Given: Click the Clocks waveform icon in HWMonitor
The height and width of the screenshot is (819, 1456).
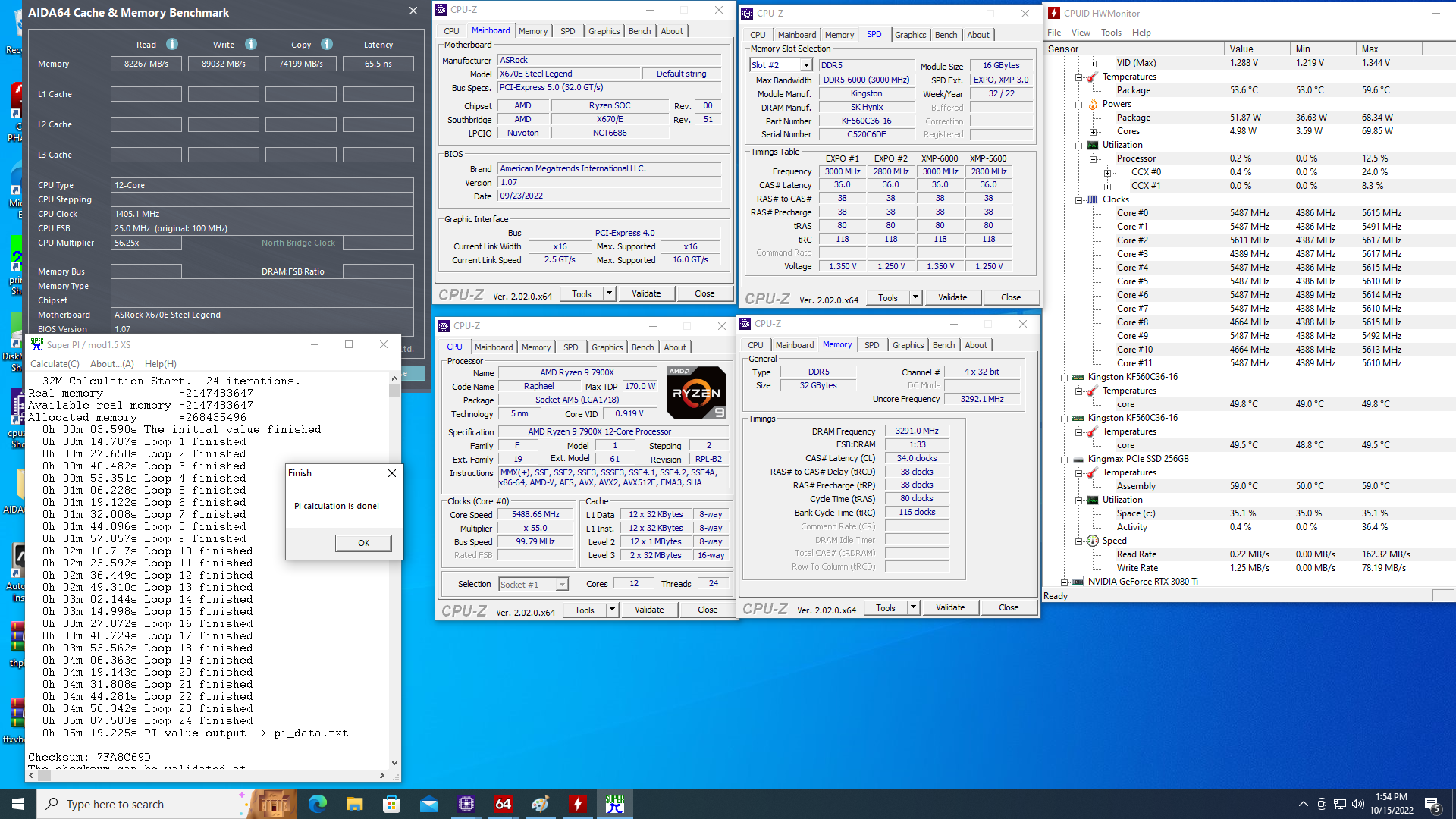Looking at the screenshot, I should pos(1093,199).
